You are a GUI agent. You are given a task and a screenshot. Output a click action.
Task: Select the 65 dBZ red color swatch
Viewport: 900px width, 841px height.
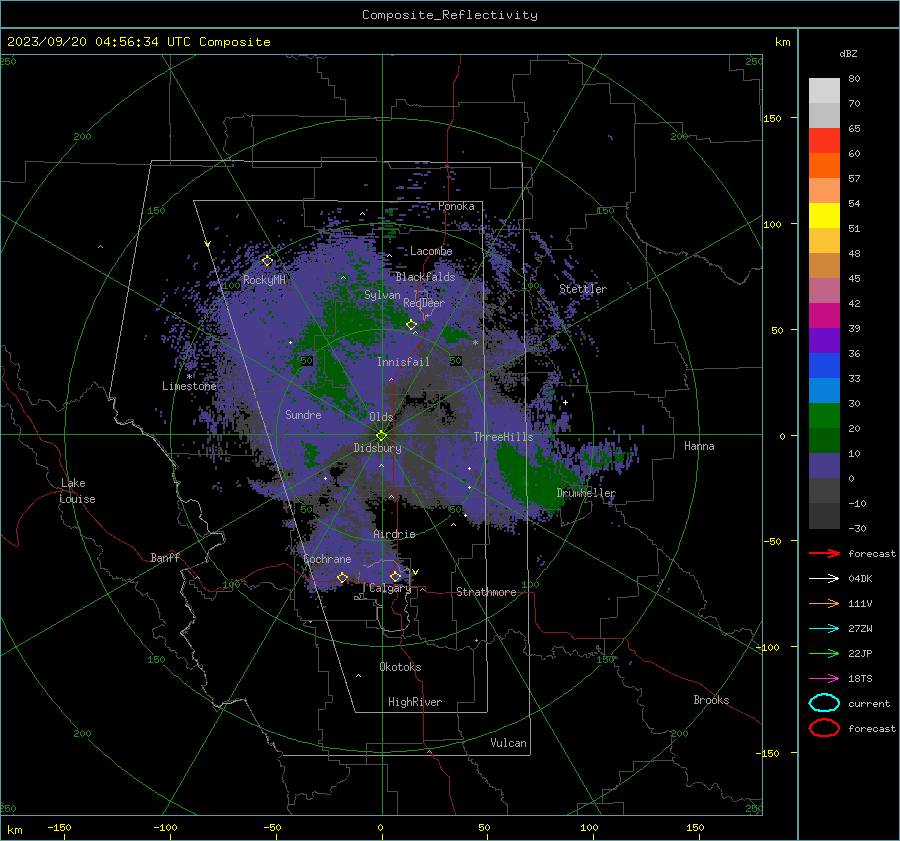(x=824, y=141)
